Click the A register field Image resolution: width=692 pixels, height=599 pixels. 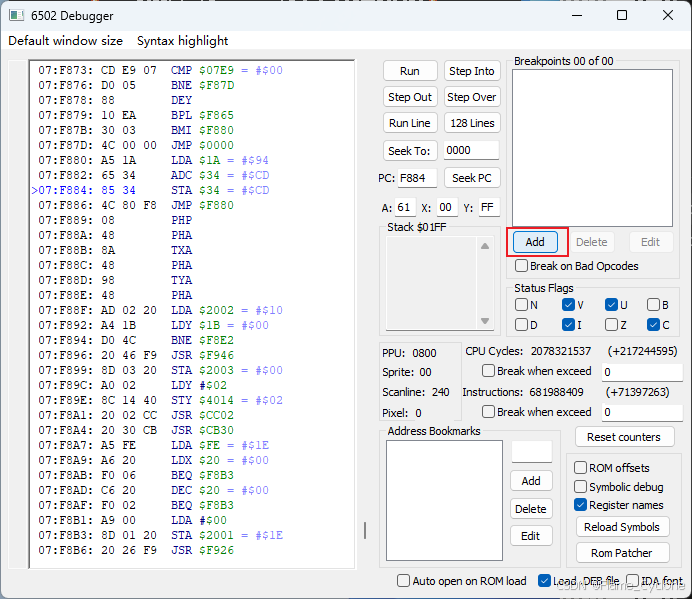(x=405, y=207)
